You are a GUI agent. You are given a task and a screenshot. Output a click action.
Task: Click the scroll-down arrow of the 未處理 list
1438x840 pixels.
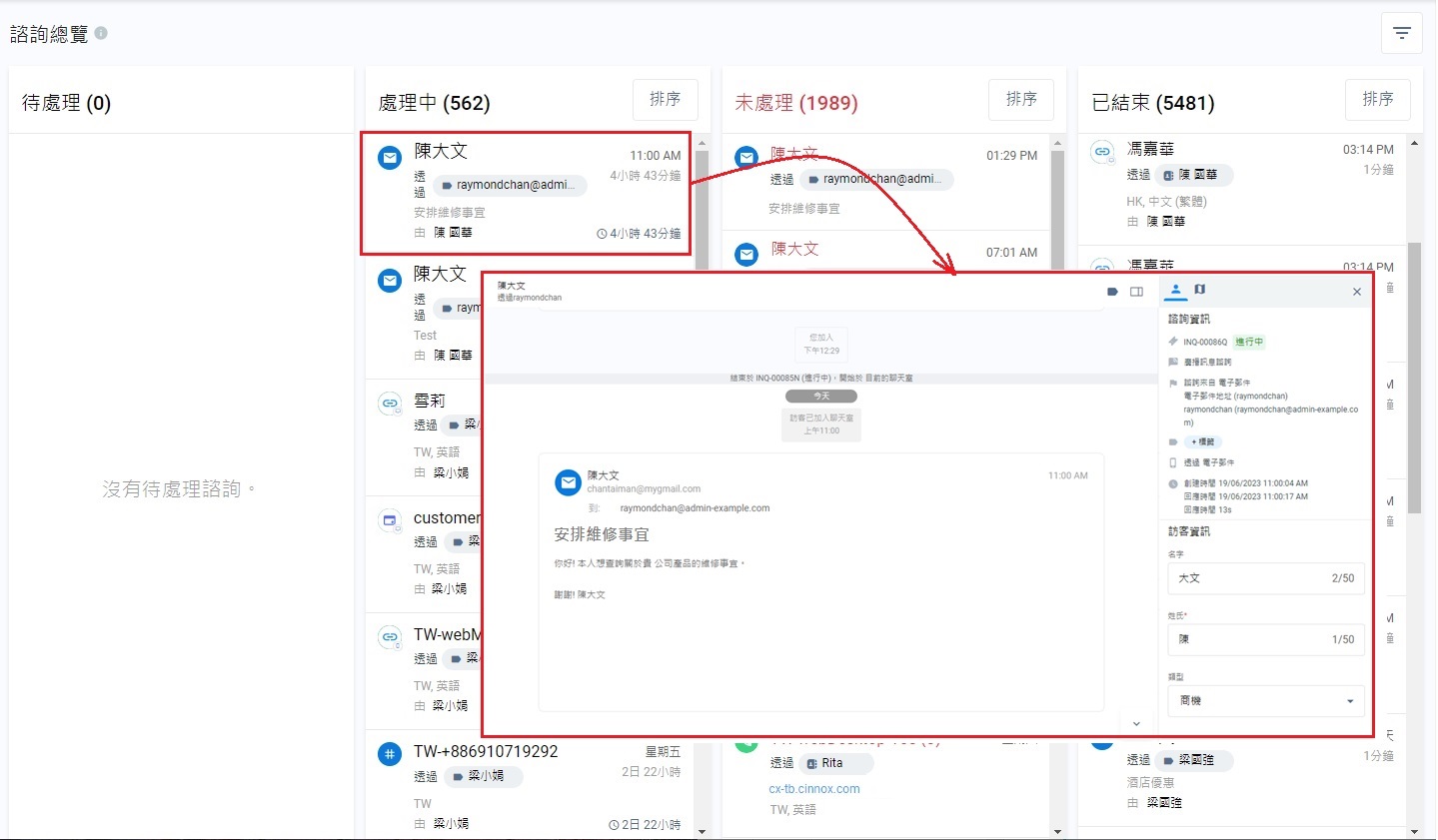pyautogui.click(x=1057, y=831)
